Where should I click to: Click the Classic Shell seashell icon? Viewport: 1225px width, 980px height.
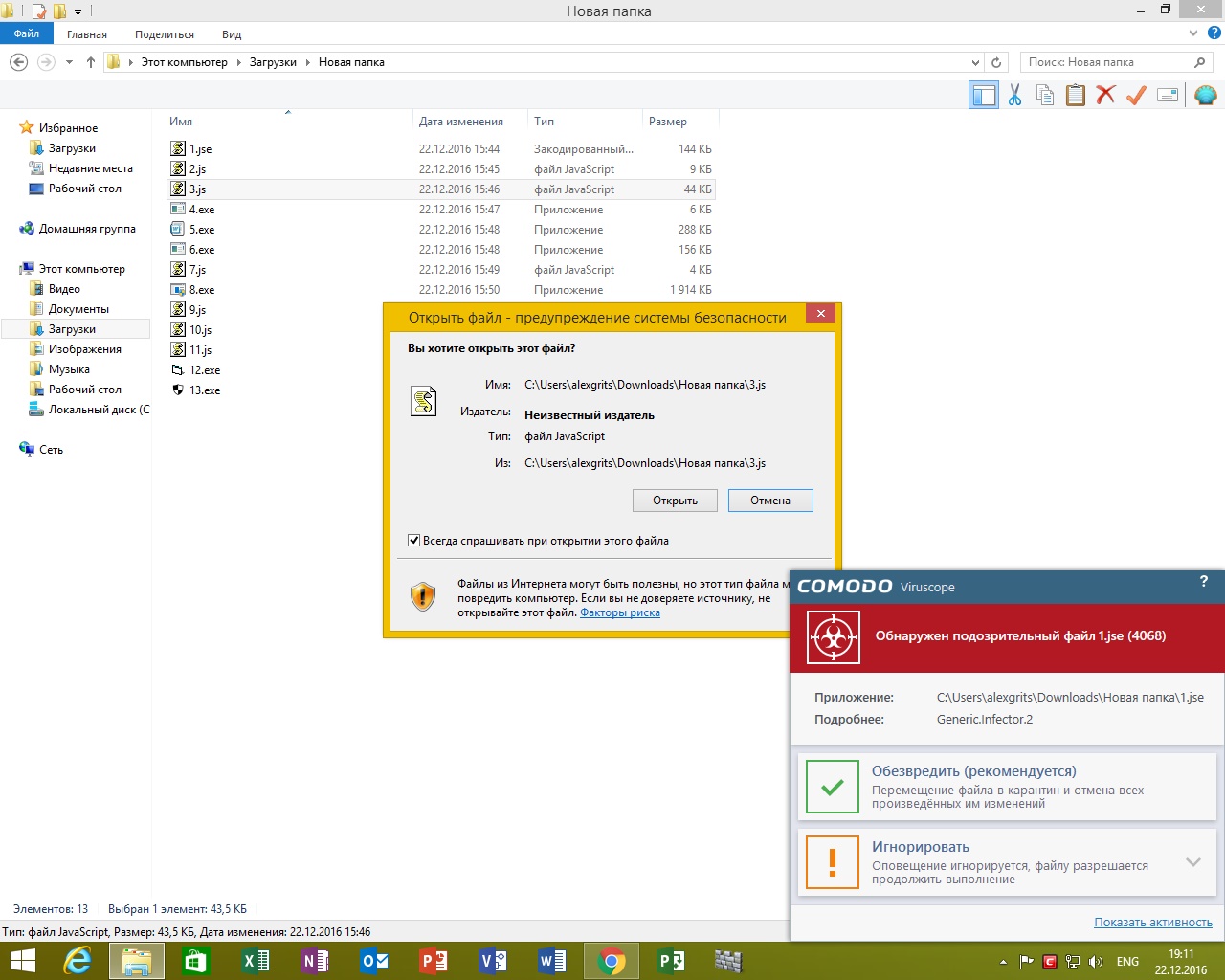point(1205,95)
